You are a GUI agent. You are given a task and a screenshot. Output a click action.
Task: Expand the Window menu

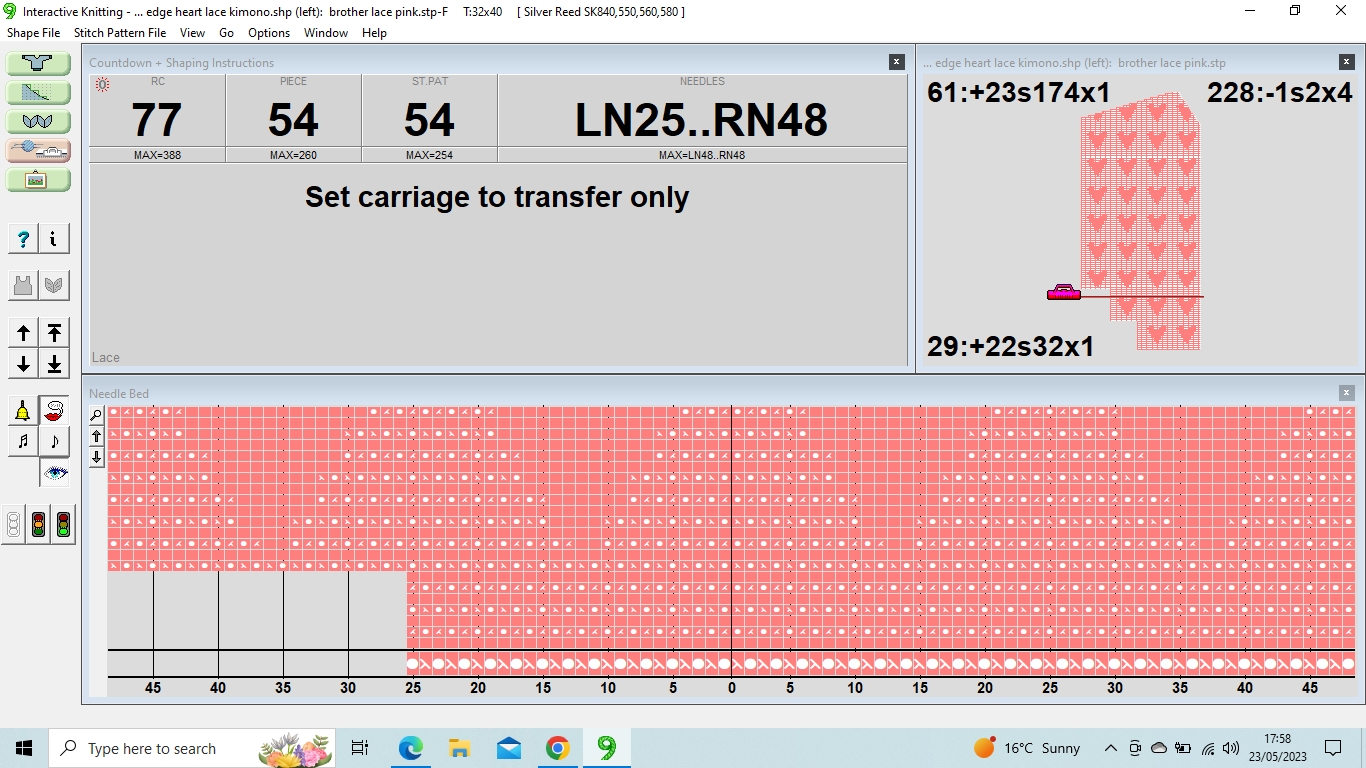point(326,33)
